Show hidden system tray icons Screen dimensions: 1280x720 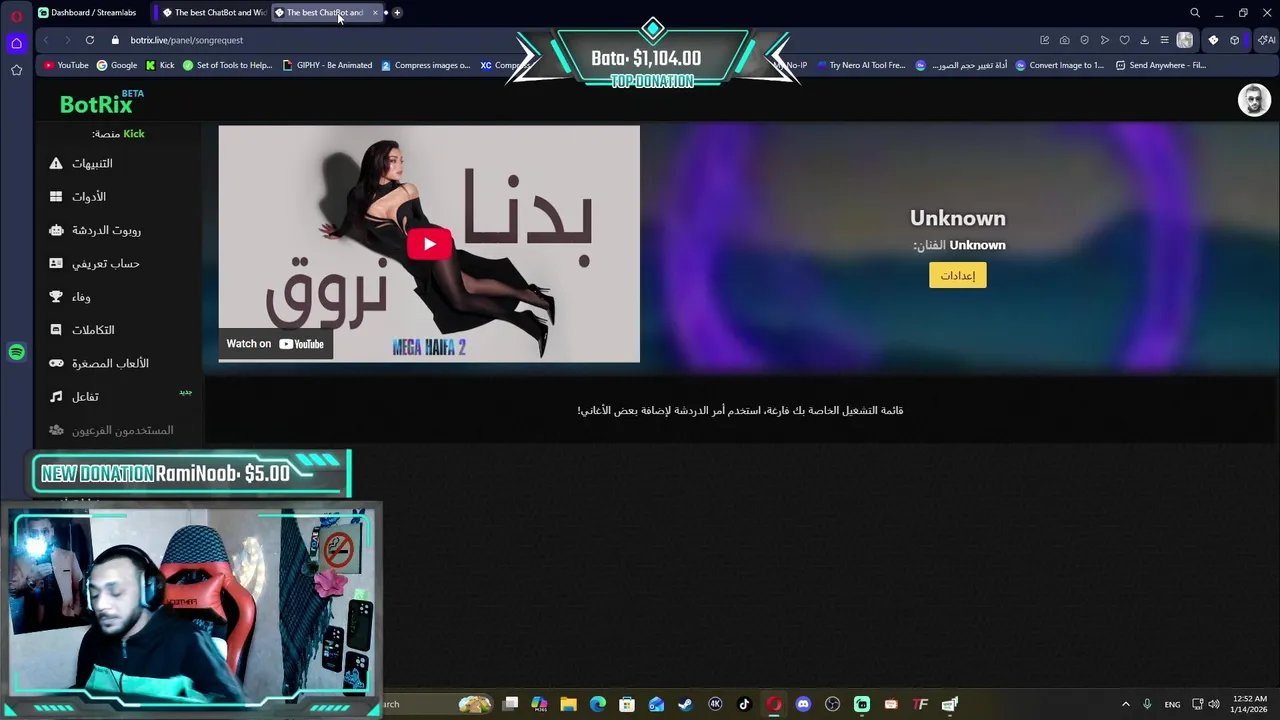point(1126,704)
